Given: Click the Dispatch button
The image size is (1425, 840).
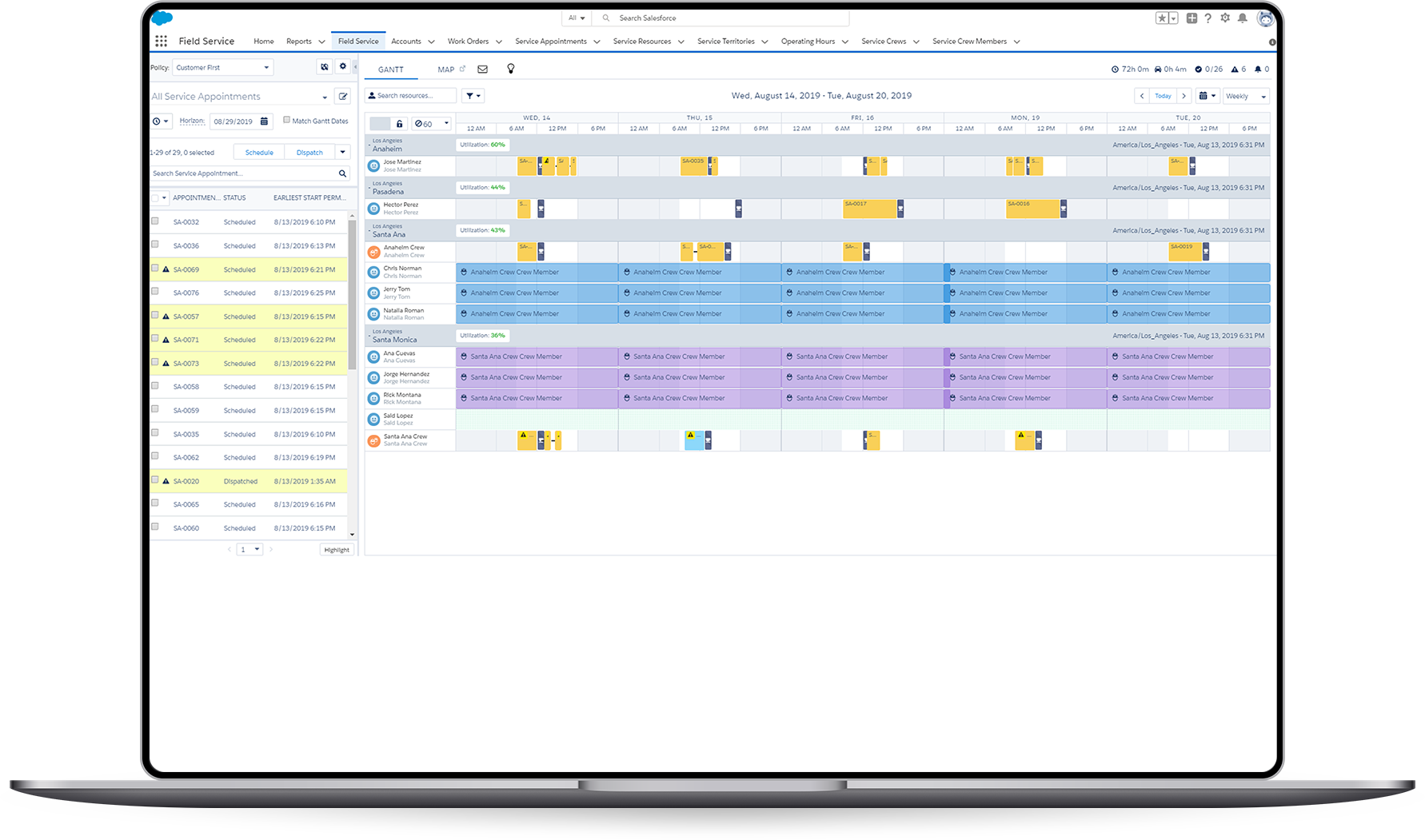Looking at the screenshot, I should (x=309, y=152).
